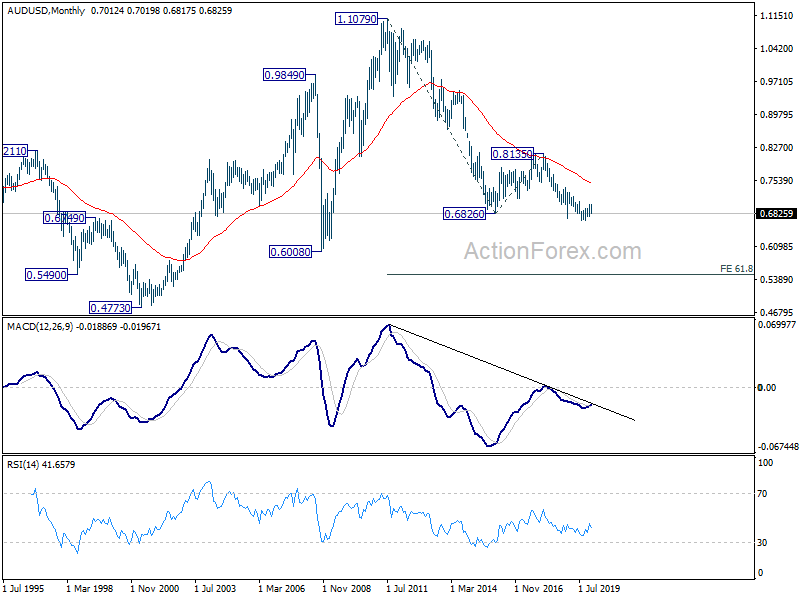Click the 0.82700 price axis value
The height and width of the screenshot is (600, 800).
pos(777,147)
